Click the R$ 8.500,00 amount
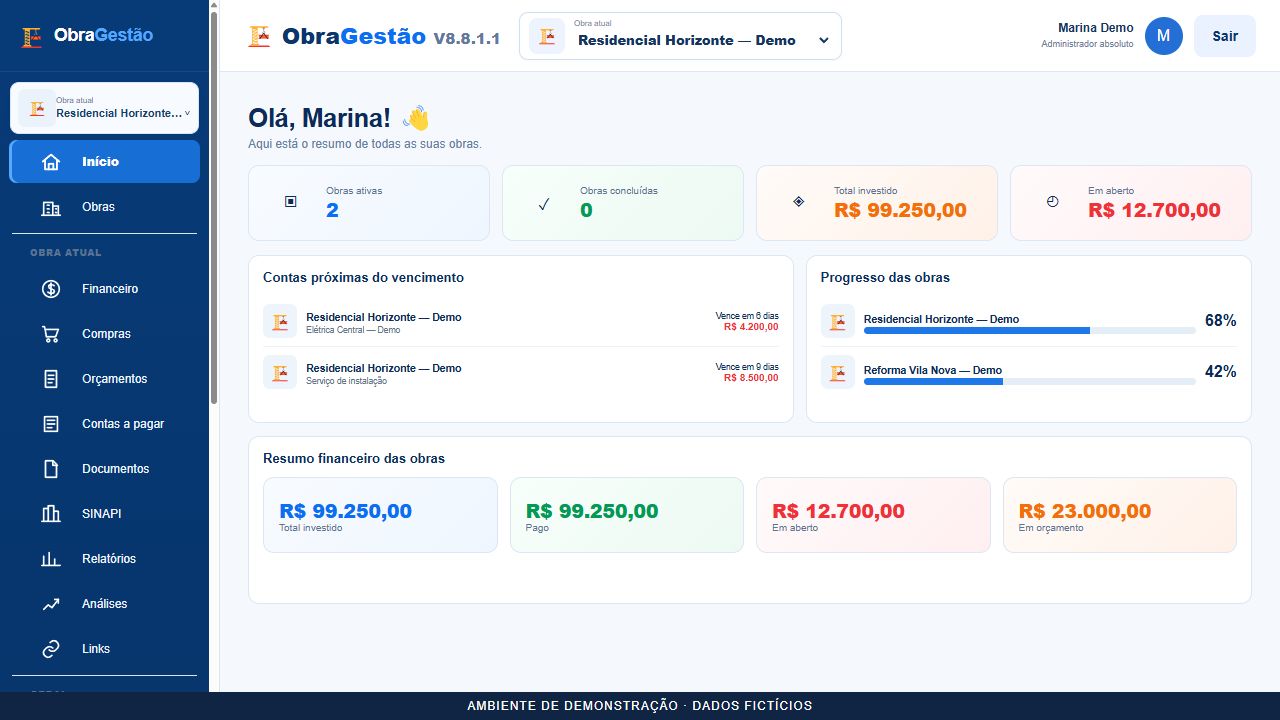 pos(751,378)
